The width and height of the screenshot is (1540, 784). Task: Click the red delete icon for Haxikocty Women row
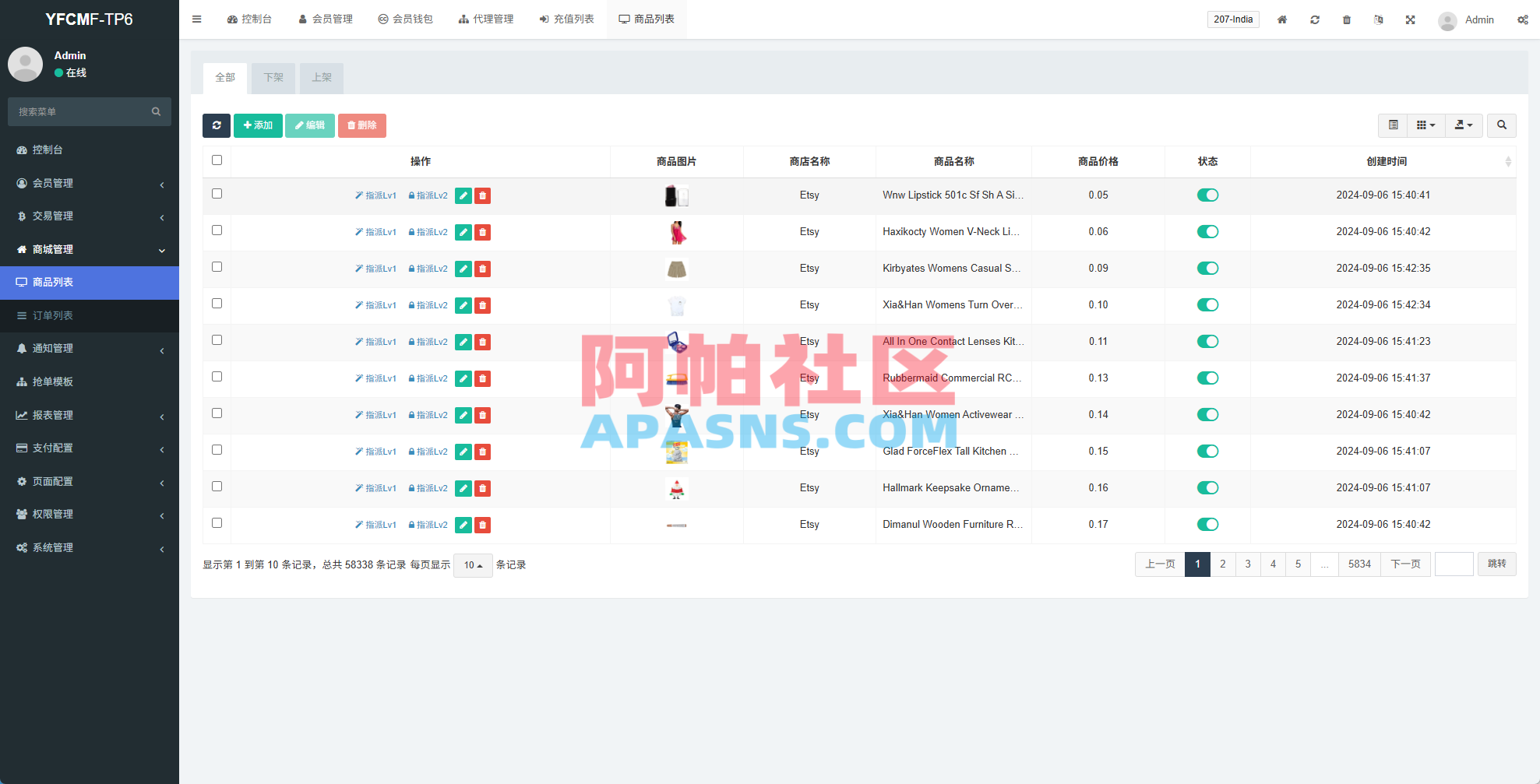483,232
